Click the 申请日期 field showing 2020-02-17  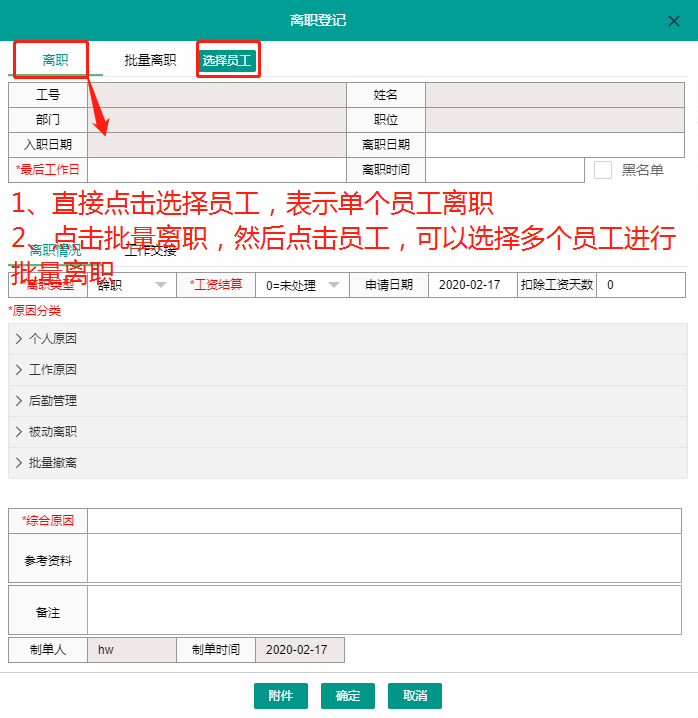(x=472, y=285)
